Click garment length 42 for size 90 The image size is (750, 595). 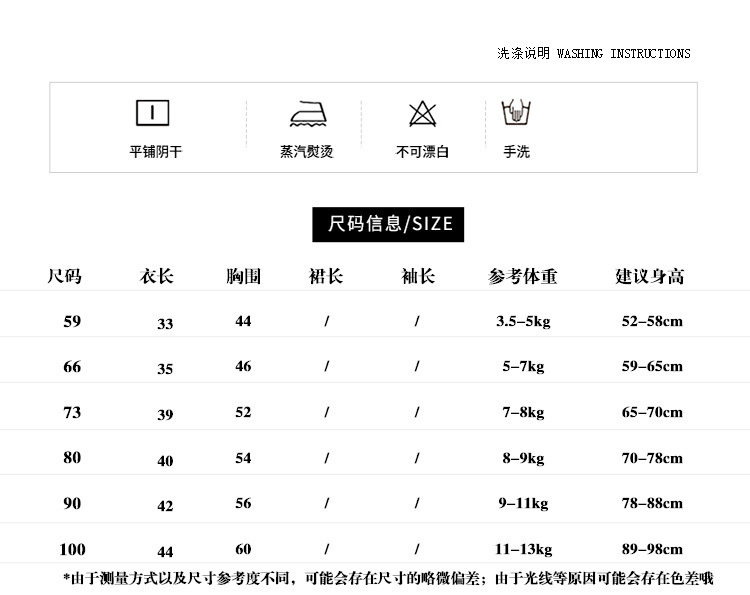pyautogui.click(x=165, y=506)
